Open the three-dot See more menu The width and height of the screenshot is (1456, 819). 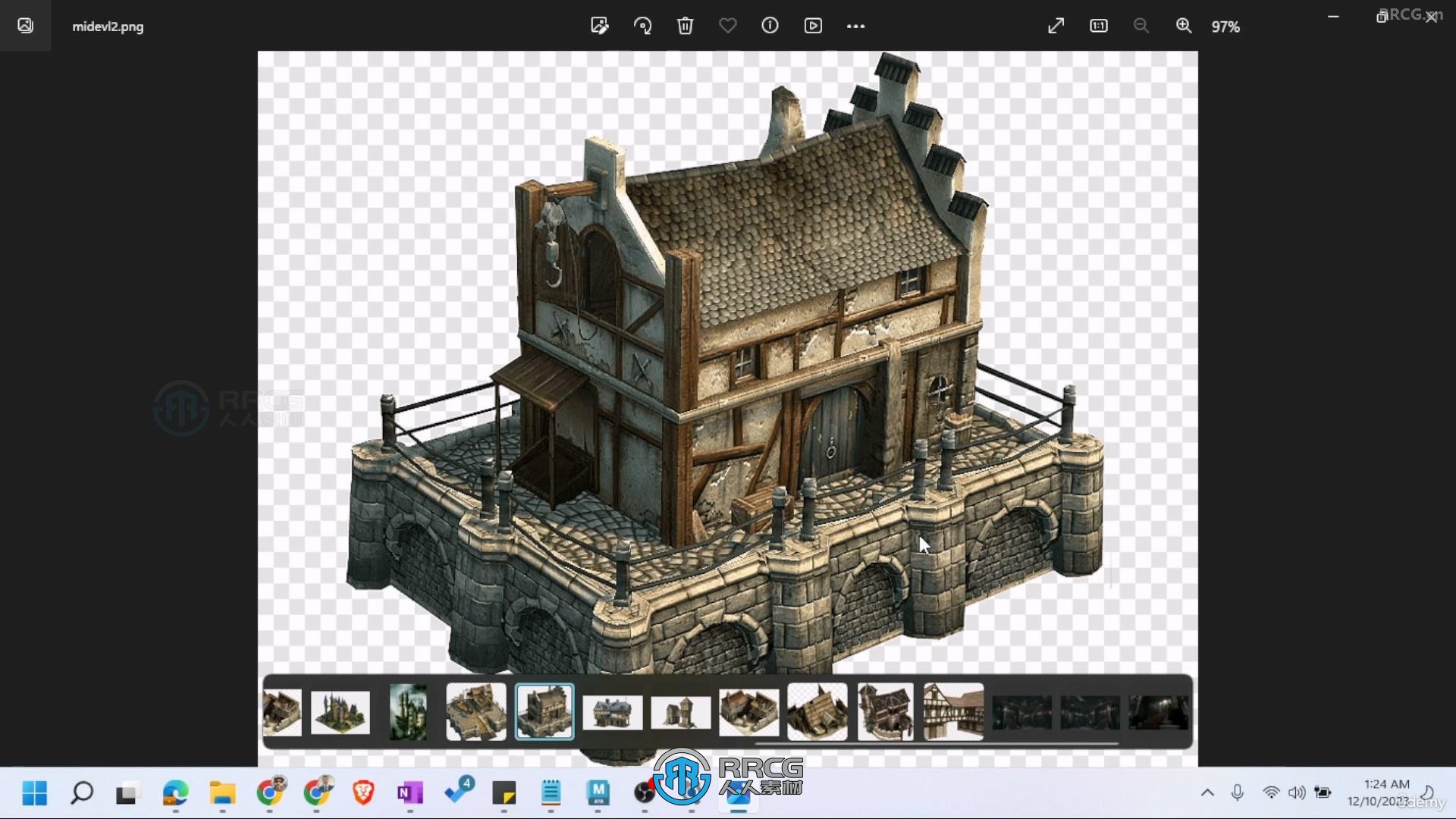[855, 26]
